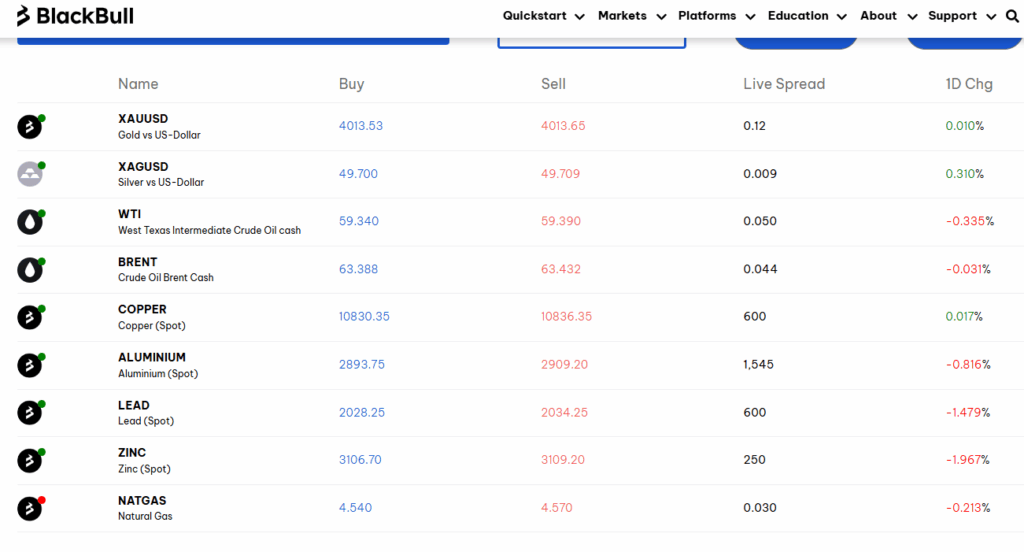This screenshot has height=552, width=1024.
Task: Click LEAD daily change -1.479%
Action: pos(968,413)
